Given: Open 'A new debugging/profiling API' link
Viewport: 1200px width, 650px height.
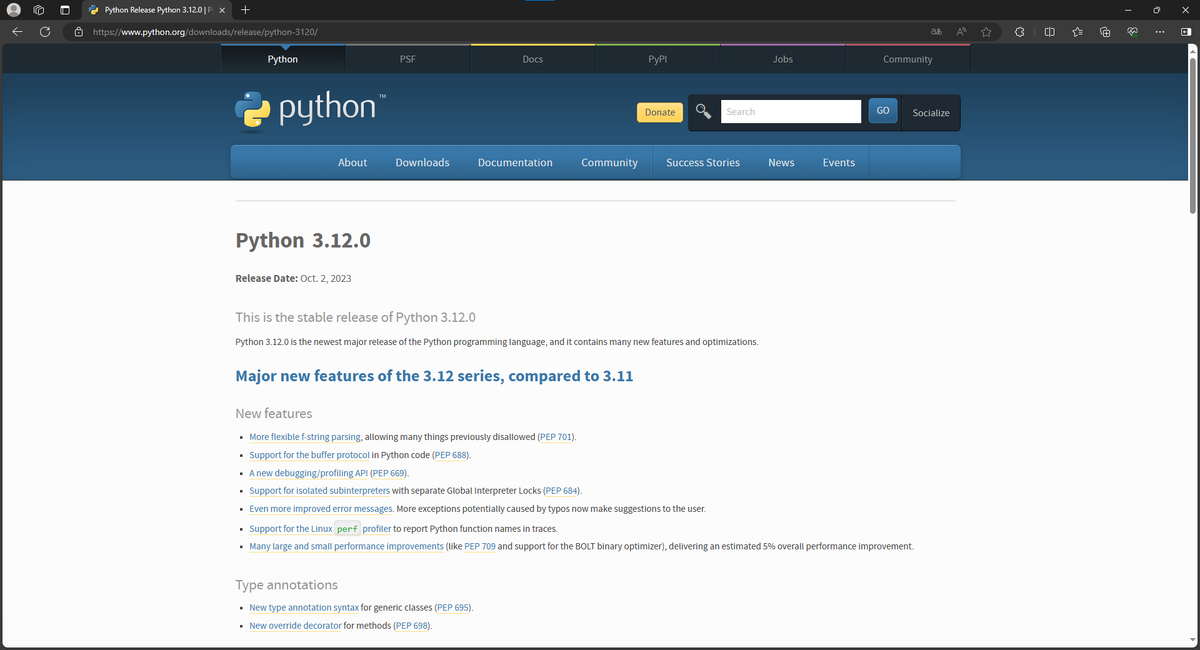Looking at the screenshot, I should [x=309, y=473].
